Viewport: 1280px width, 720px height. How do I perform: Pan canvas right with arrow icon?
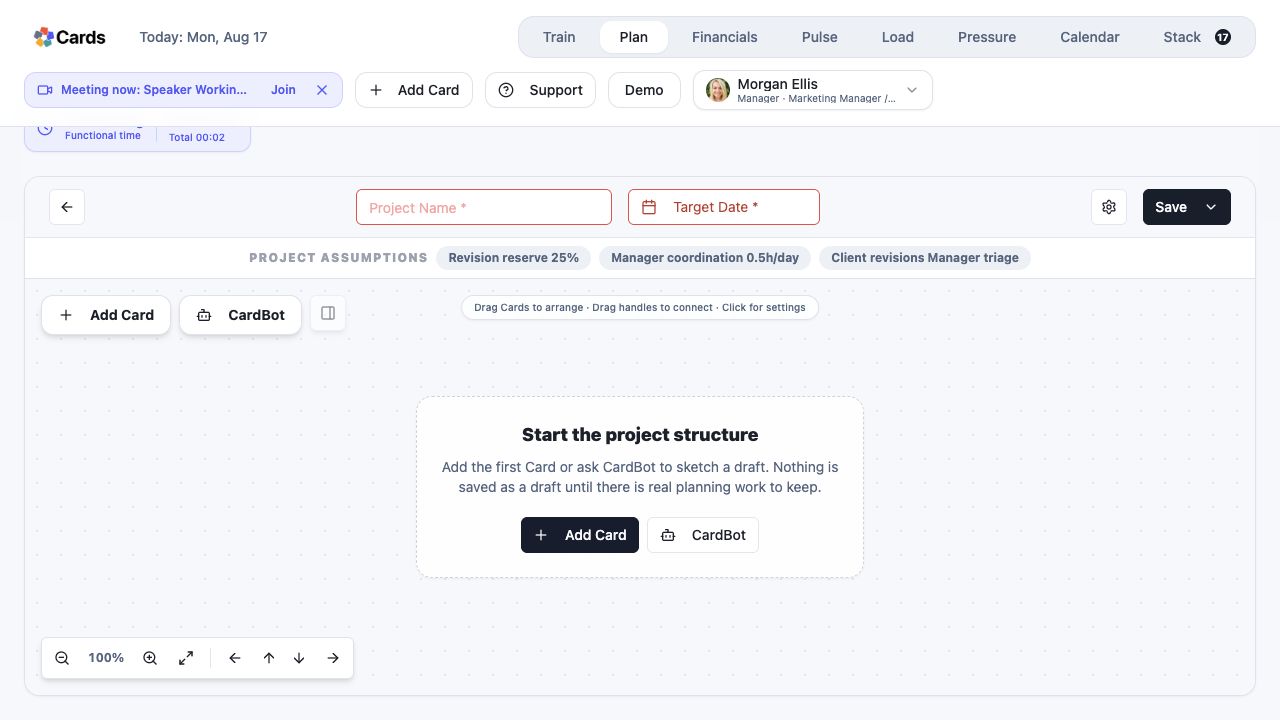(333, 658)
